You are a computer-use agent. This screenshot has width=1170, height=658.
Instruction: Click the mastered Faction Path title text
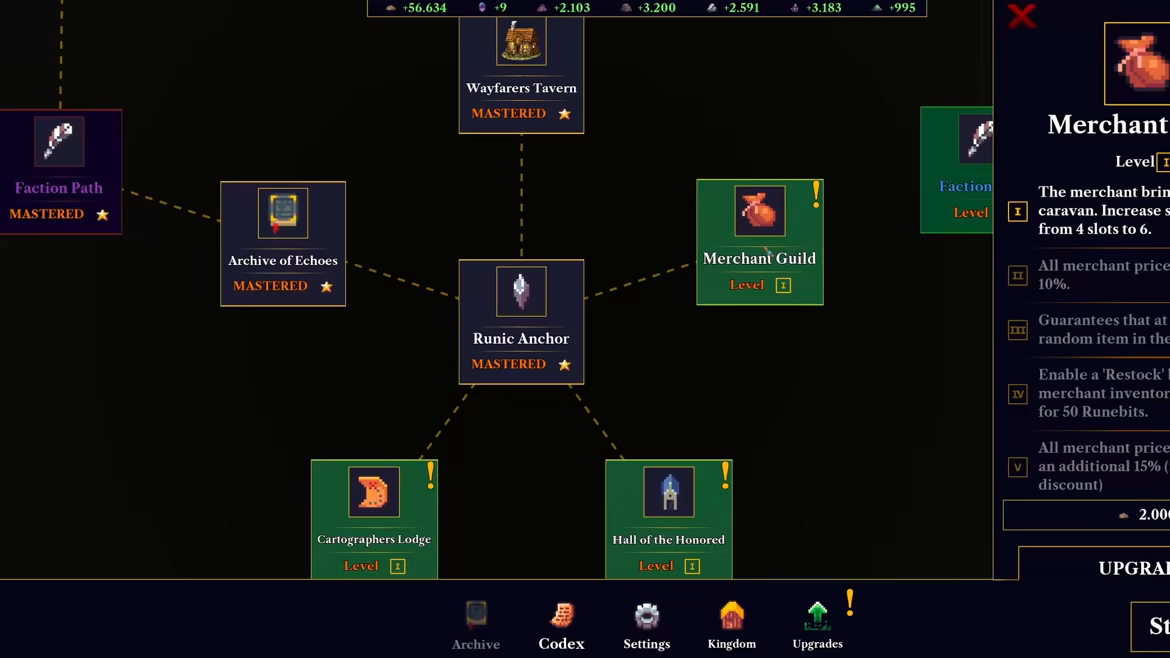59,188
